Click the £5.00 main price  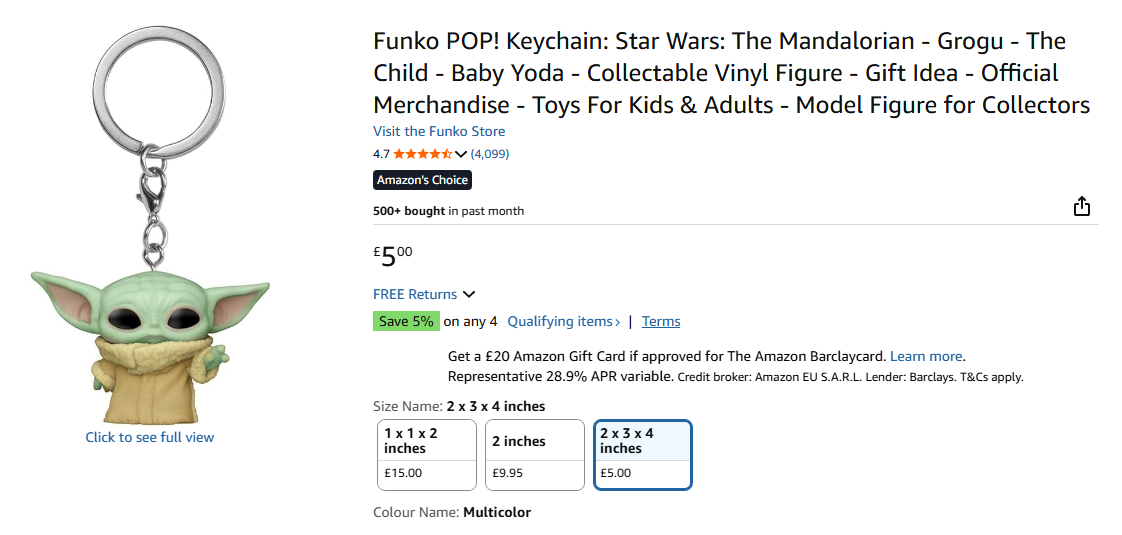[x=392, y=256]
